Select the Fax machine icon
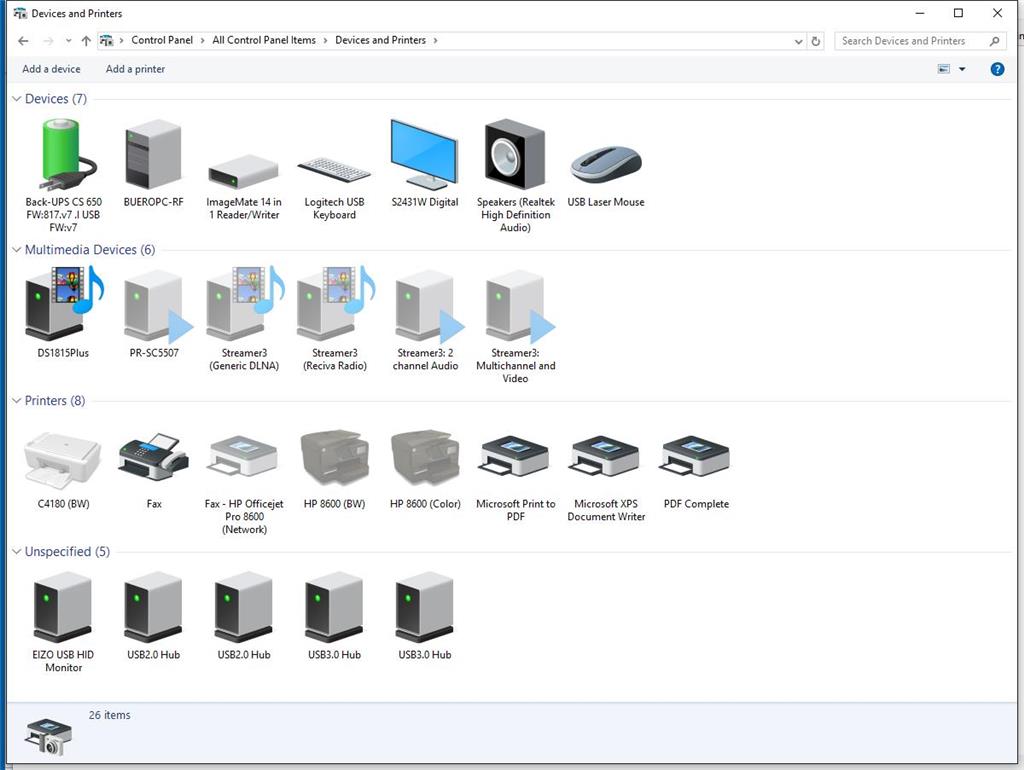Viewport: 1024px width, 770px height. (x=153, y=457)
